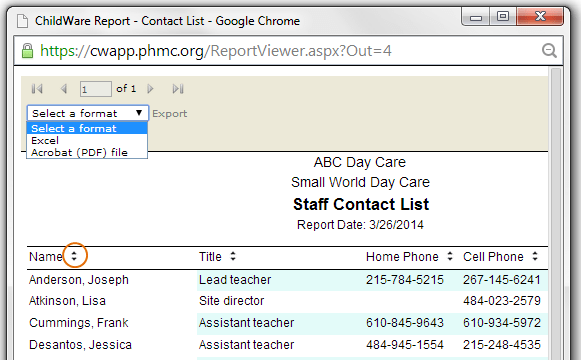
Task: Click home phone 610-845-9643
Action: 405,323
